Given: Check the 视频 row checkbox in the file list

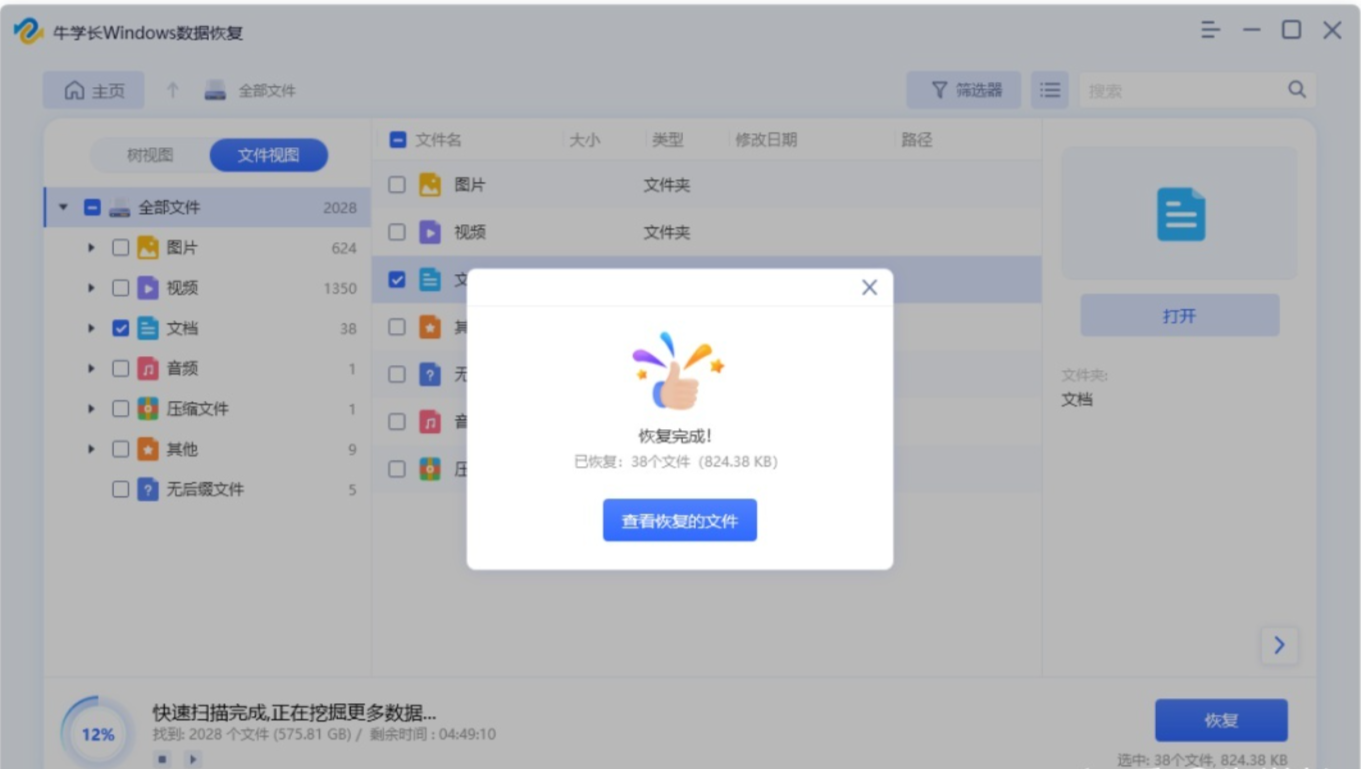Looking at the screenshot, I should (x=397, y=232).
